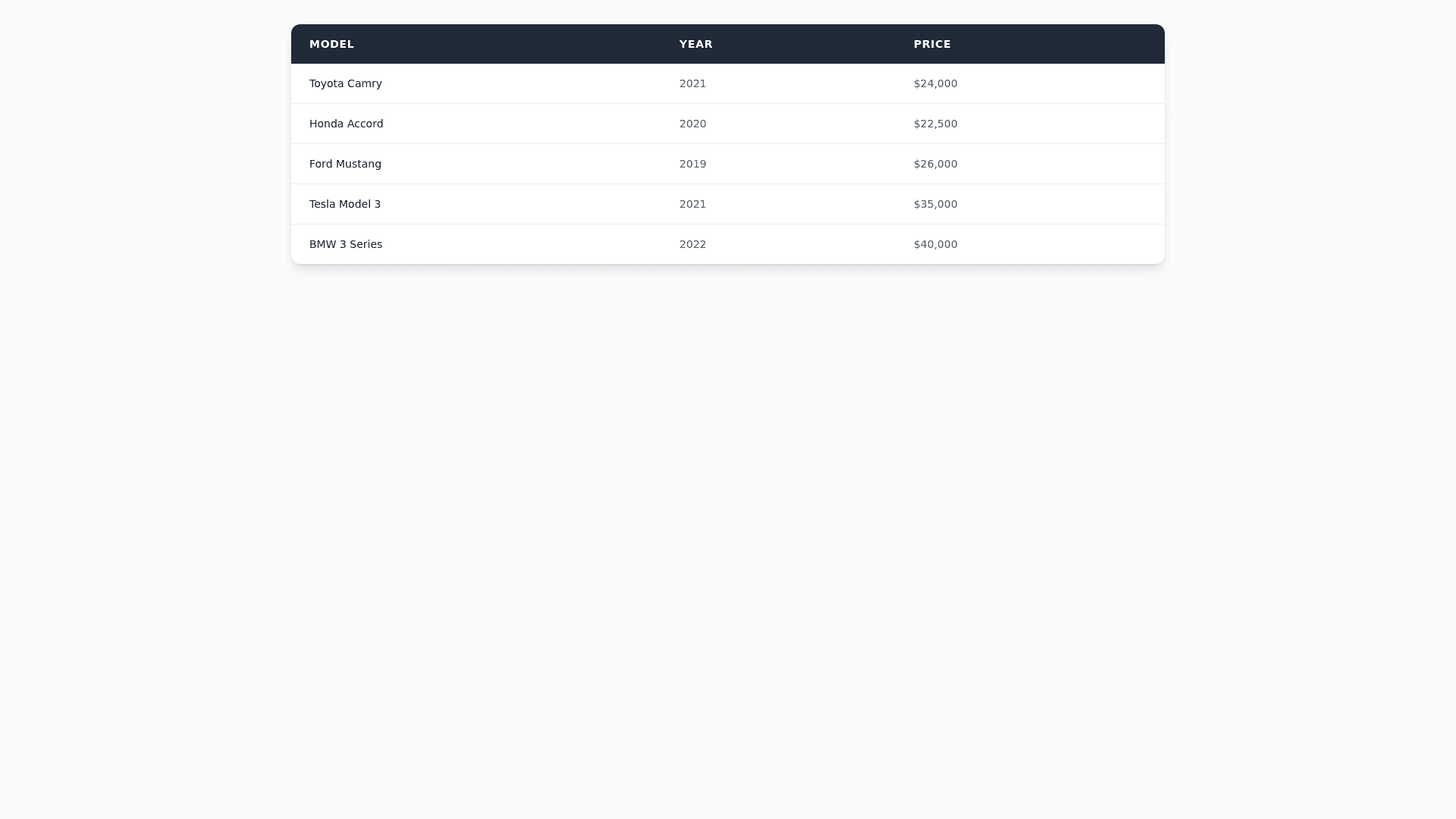Click the Honda Accord year 2020

click(692, 124)
